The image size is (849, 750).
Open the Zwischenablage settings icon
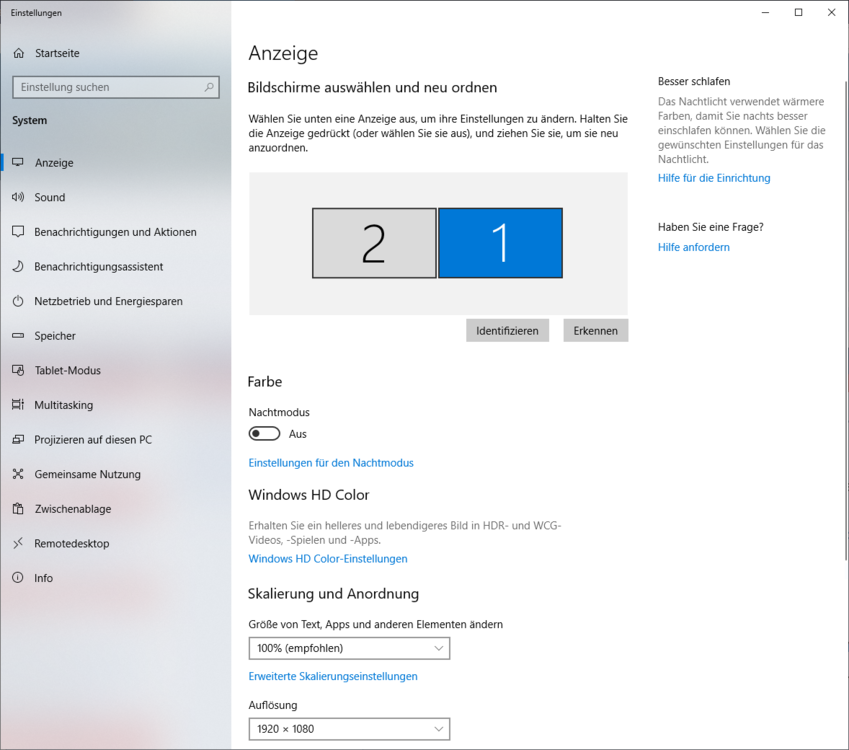click(x=19, y=509)
